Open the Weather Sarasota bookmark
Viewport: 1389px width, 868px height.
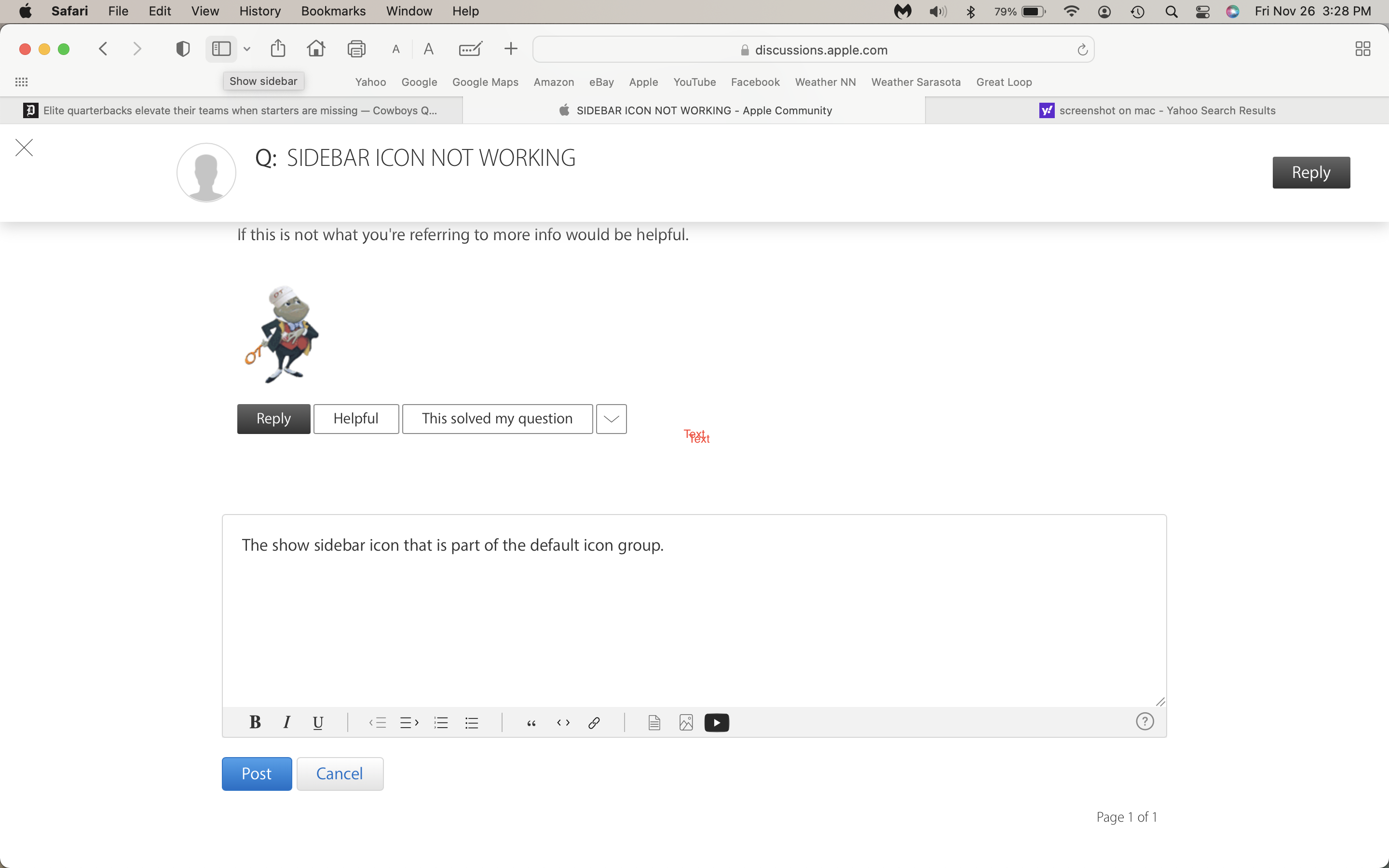915,82
